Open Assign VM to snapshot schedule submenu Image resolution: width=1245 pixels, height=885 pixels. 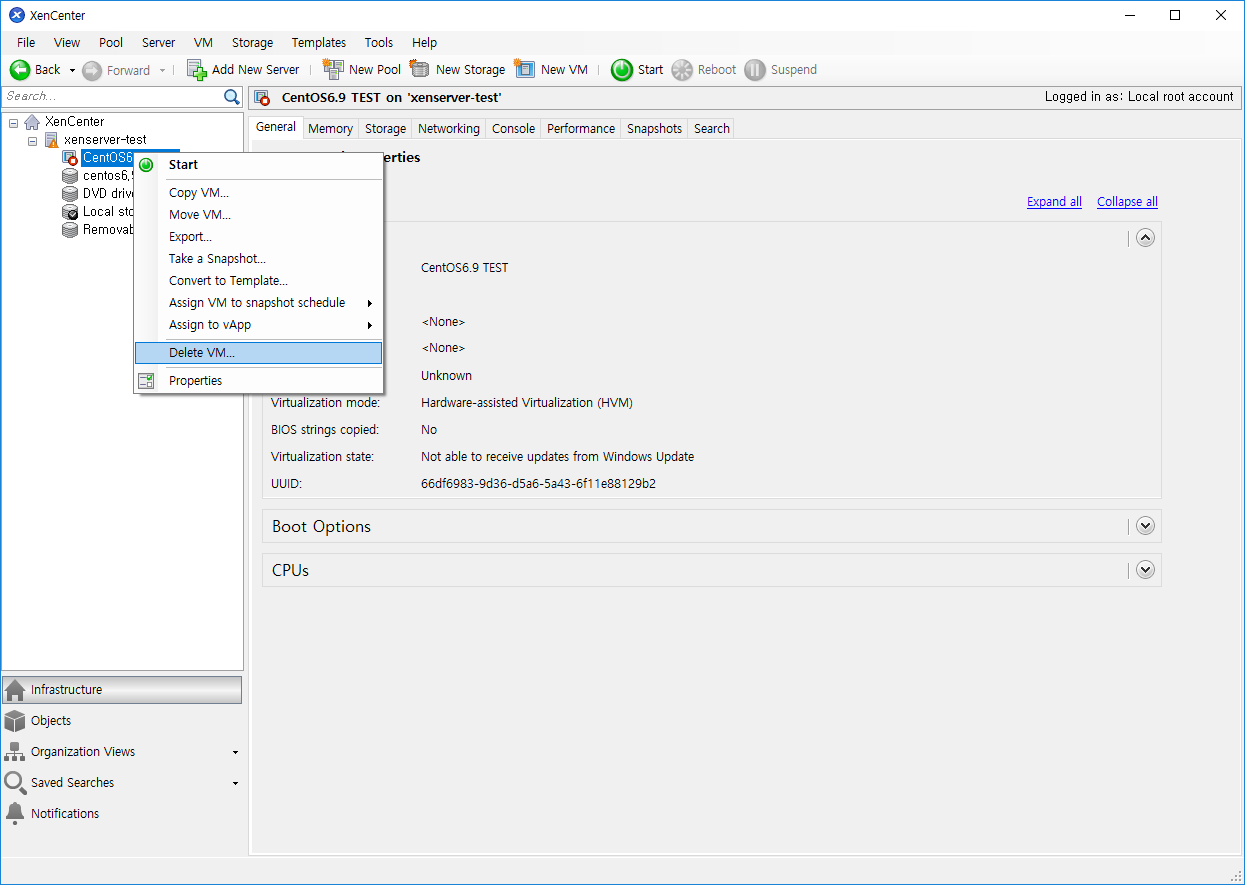259,303
